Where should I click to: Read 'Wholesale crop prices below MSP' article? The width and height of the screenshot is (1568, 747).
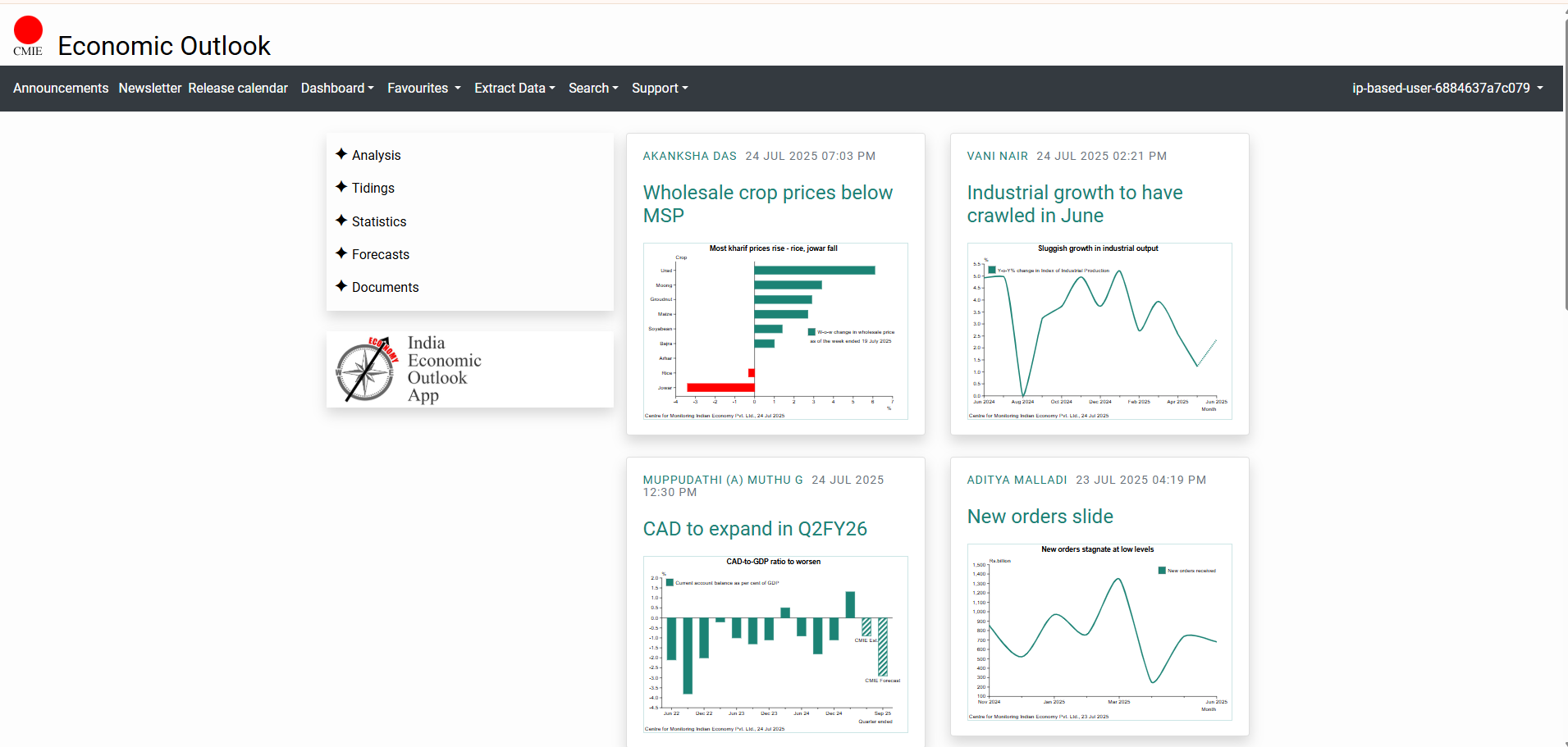[x=767, y=203]
